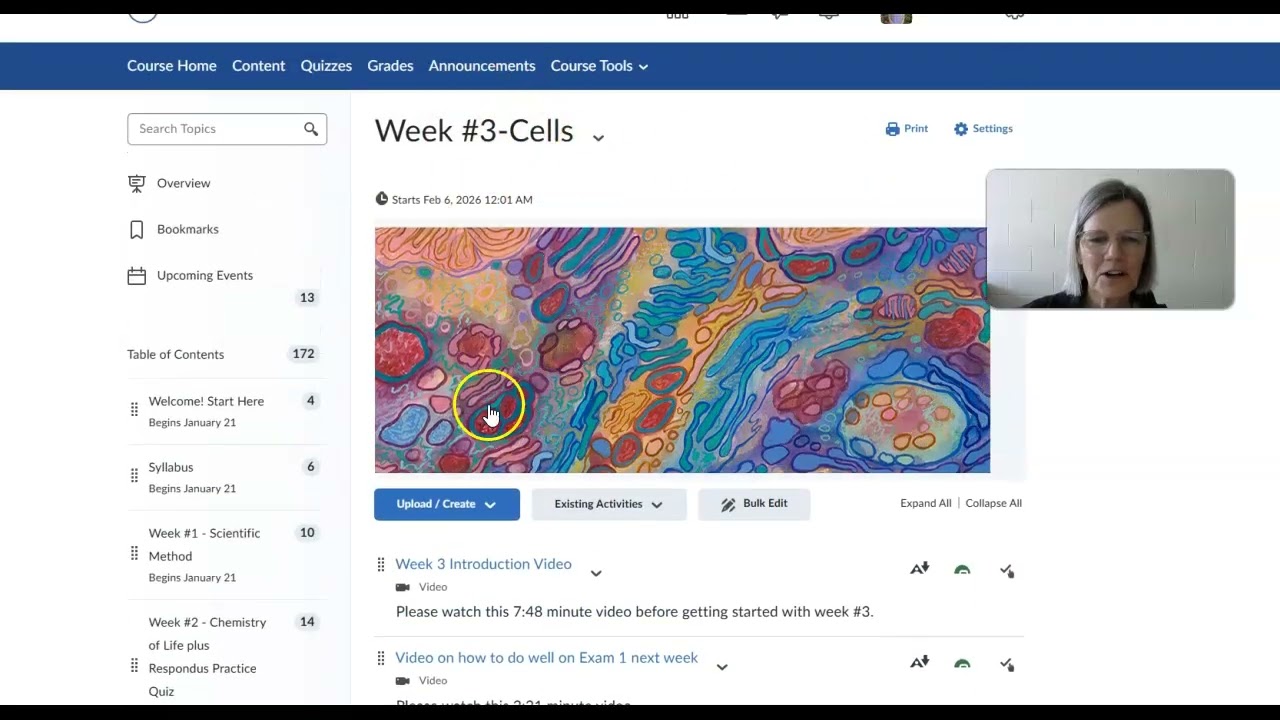Click the Bookmarks ribbon icon
The image size is (1280, 720).
coord(137,229)
